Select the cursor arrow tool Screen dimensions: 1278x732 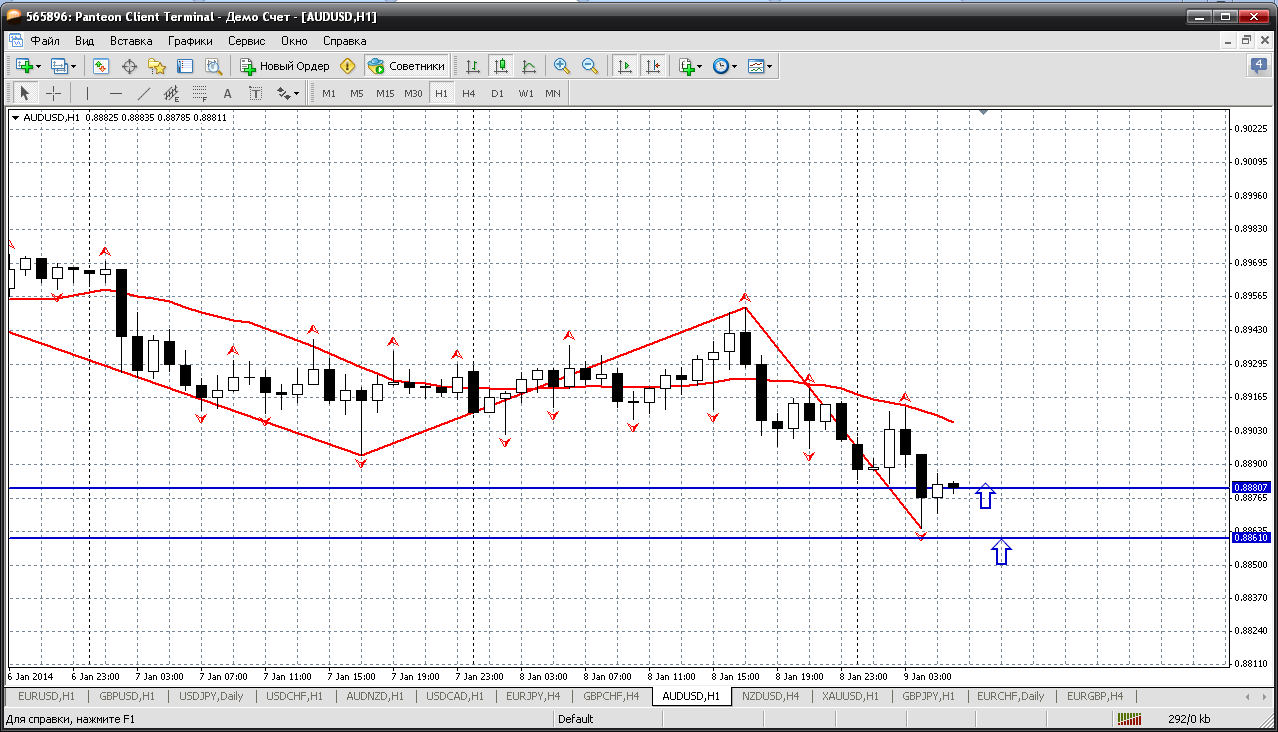[x=25, y=93]
